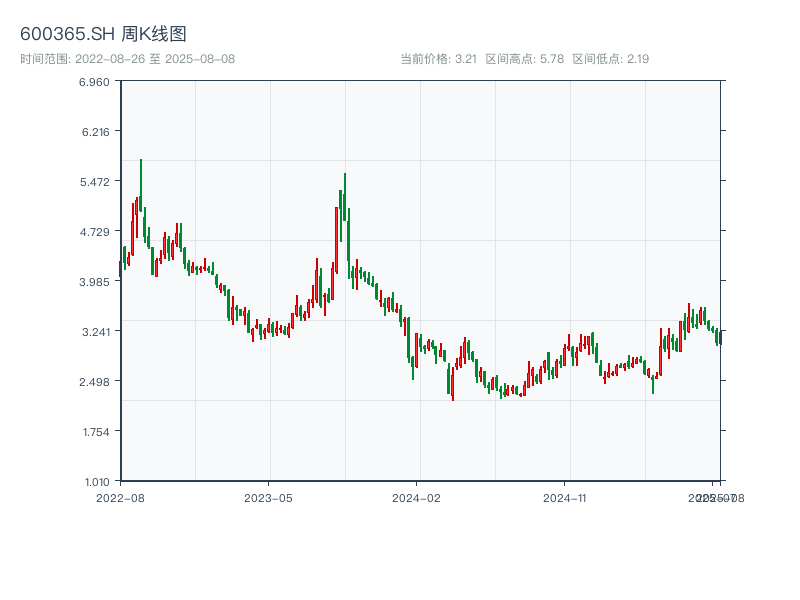Click the current price label 当前价格: 3.21

point(438,59)
